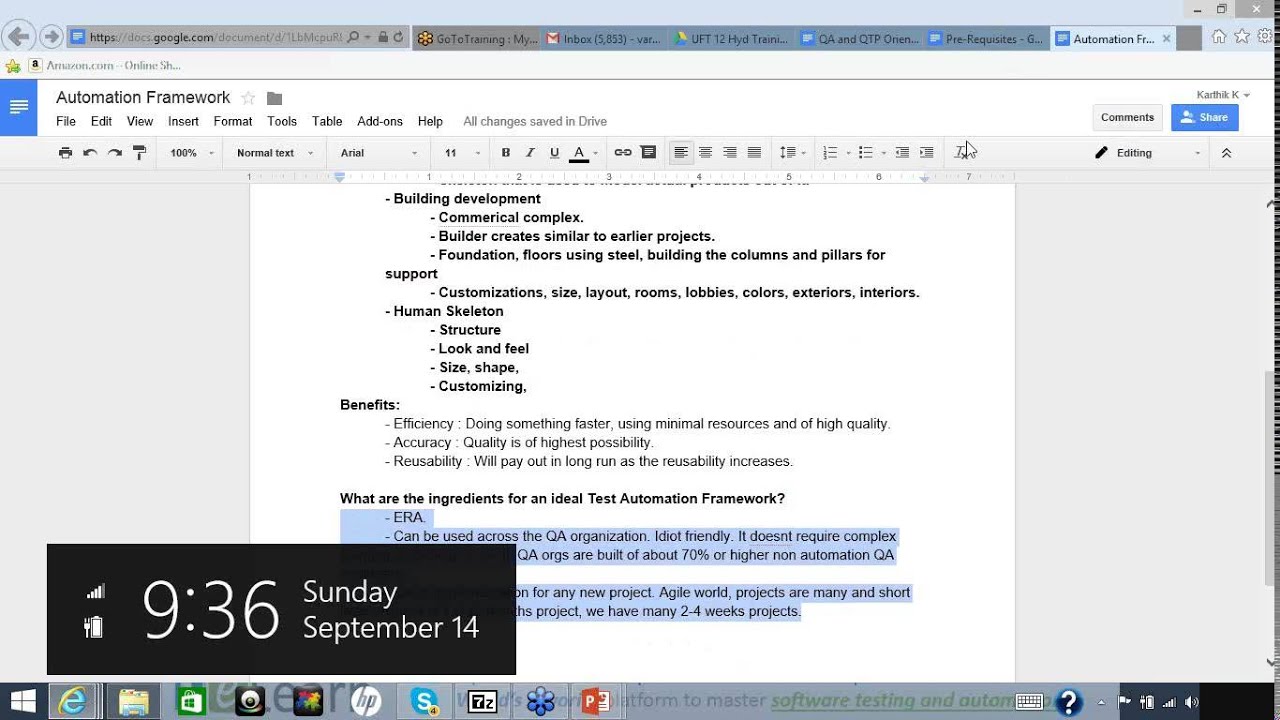Set left text alignment
This screenshot has width=1280, height=720.
(681, 153)
